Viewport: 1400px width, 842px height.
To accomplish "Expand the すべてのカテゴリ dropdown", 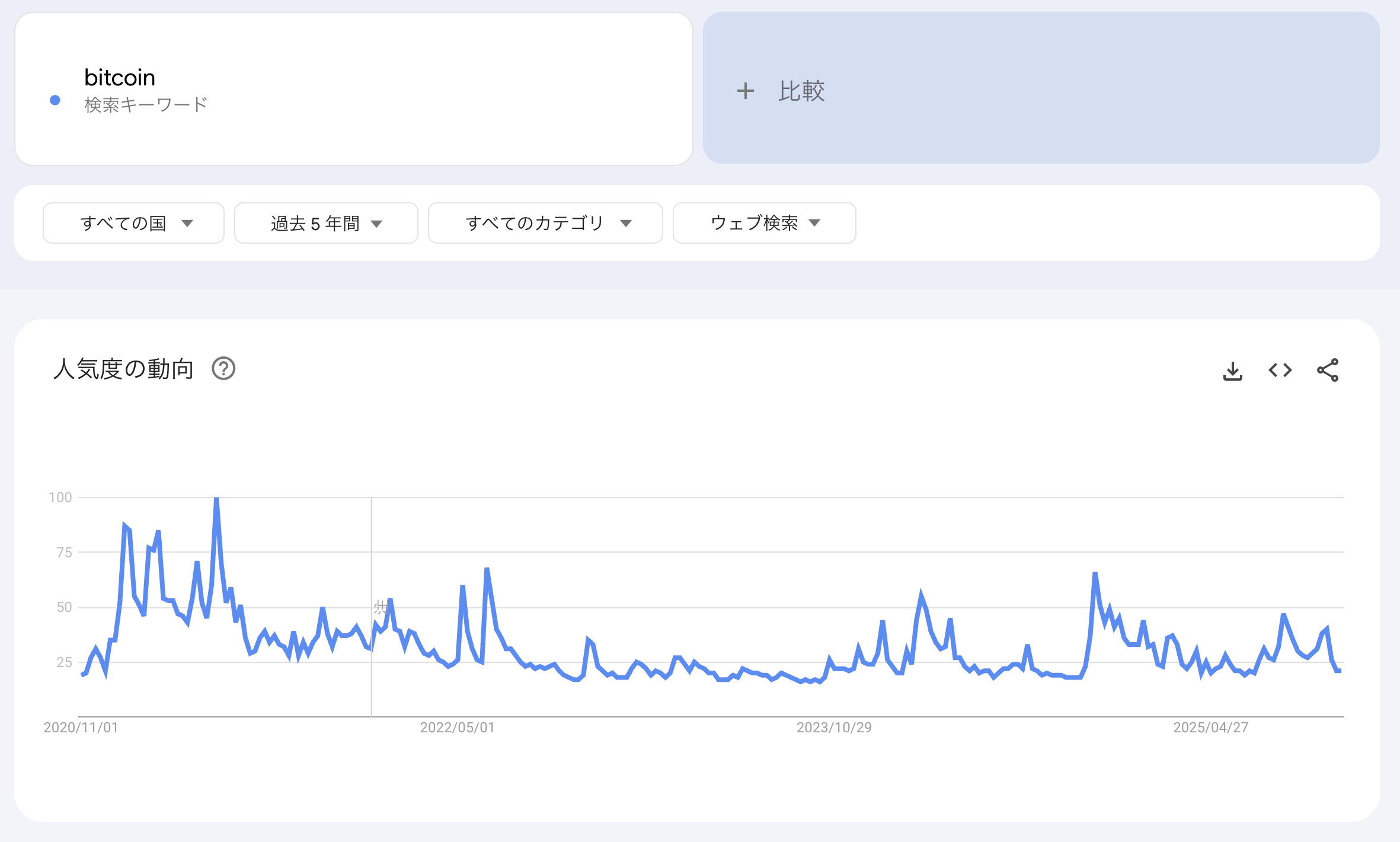I will pyautogui.click(x=545, y=223).
